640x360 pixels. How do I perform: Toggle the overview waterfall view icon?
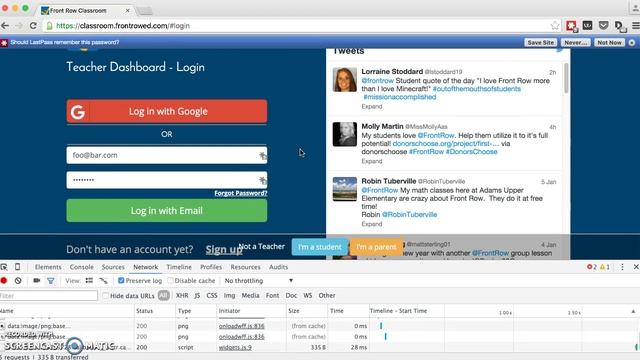pyautogui.click(x=103, y=280)
